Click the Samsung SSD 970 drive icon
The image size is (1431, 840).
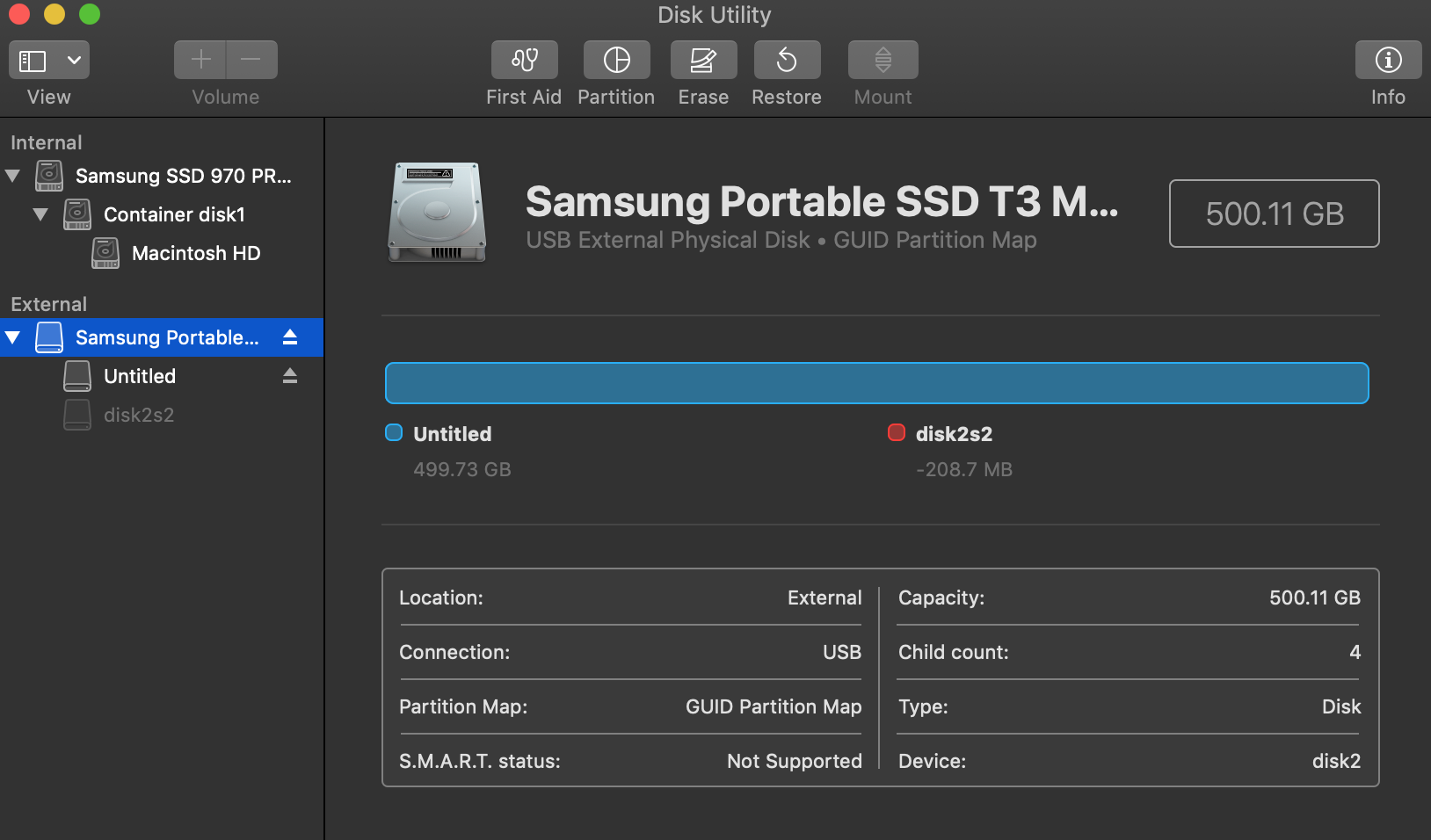click(49, 176)
